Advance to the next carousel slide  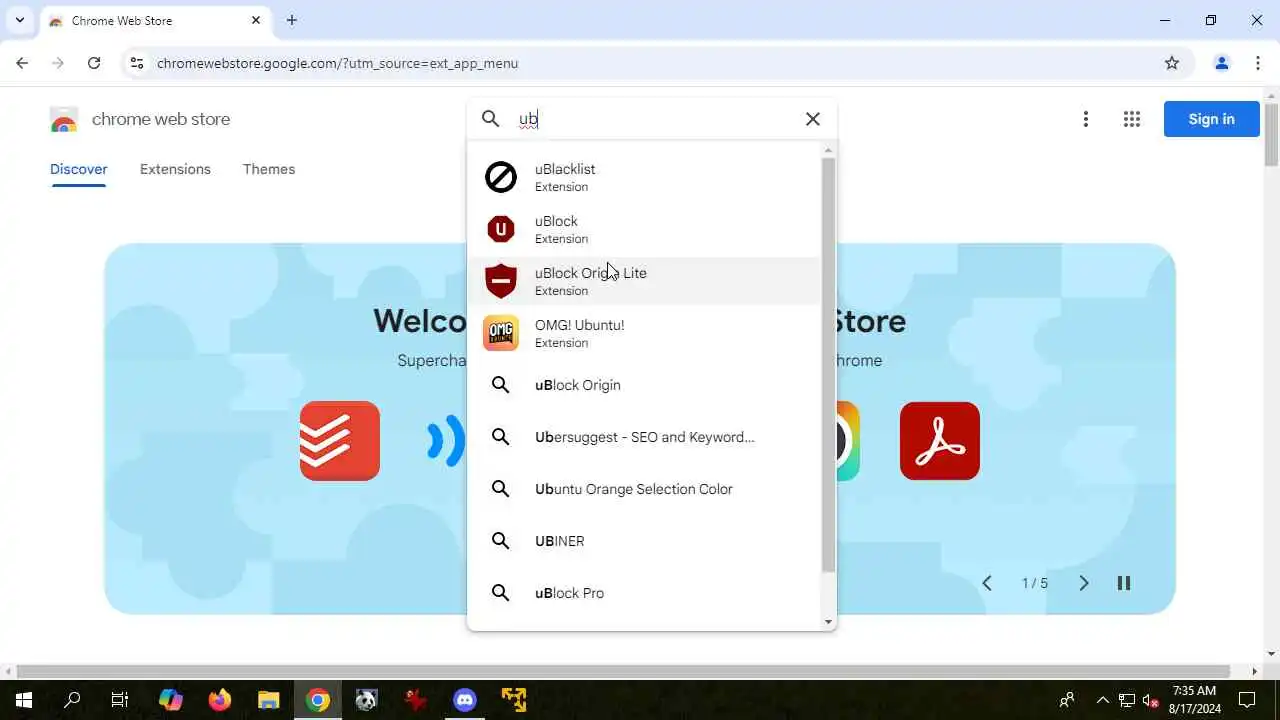click(1083, 583)
